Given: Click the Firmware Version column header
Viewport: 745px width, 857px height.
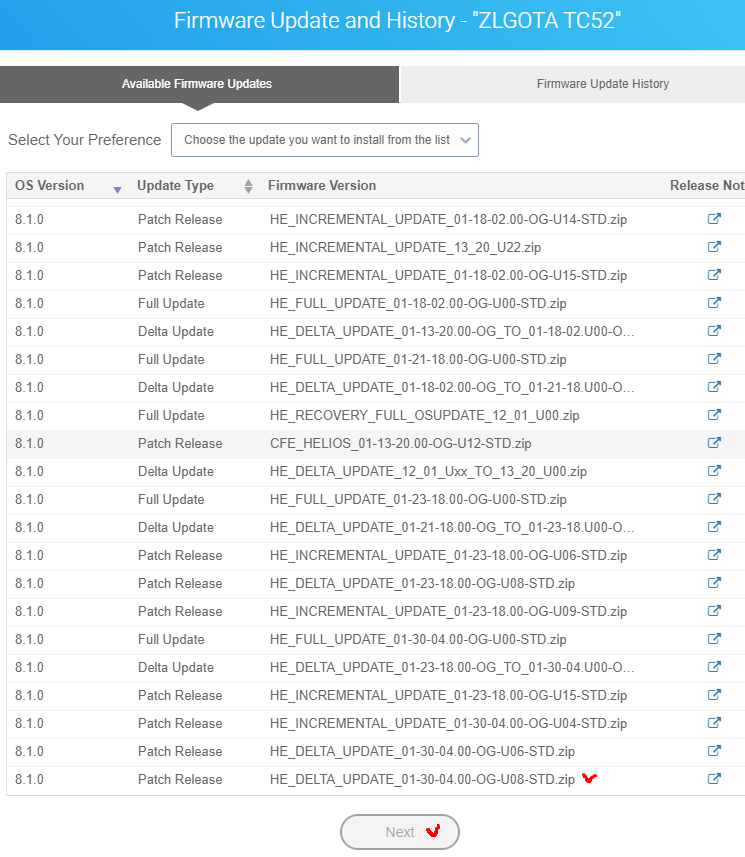Looking at the screenshot, I should [322, 185].
